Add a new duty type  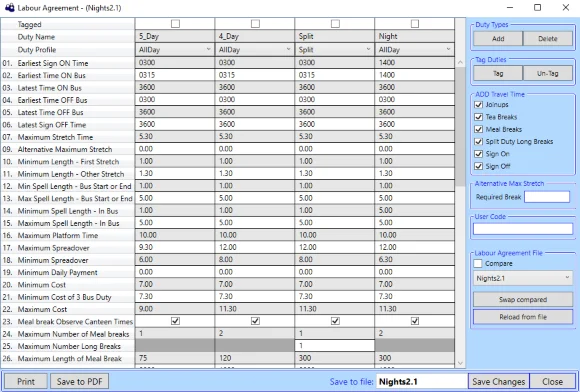coord(498,38)
